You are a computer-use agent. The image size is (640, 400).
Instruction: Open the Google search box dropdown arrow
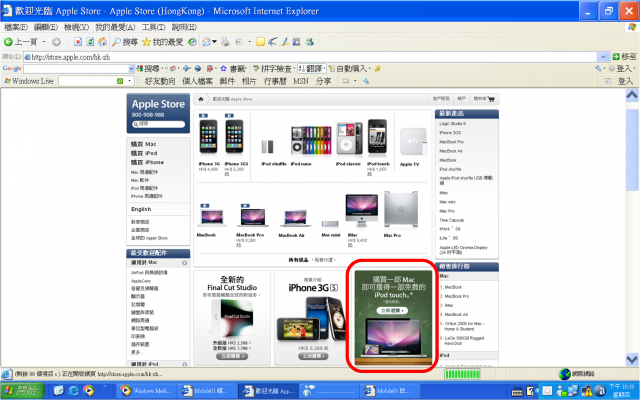click(131, 69)
